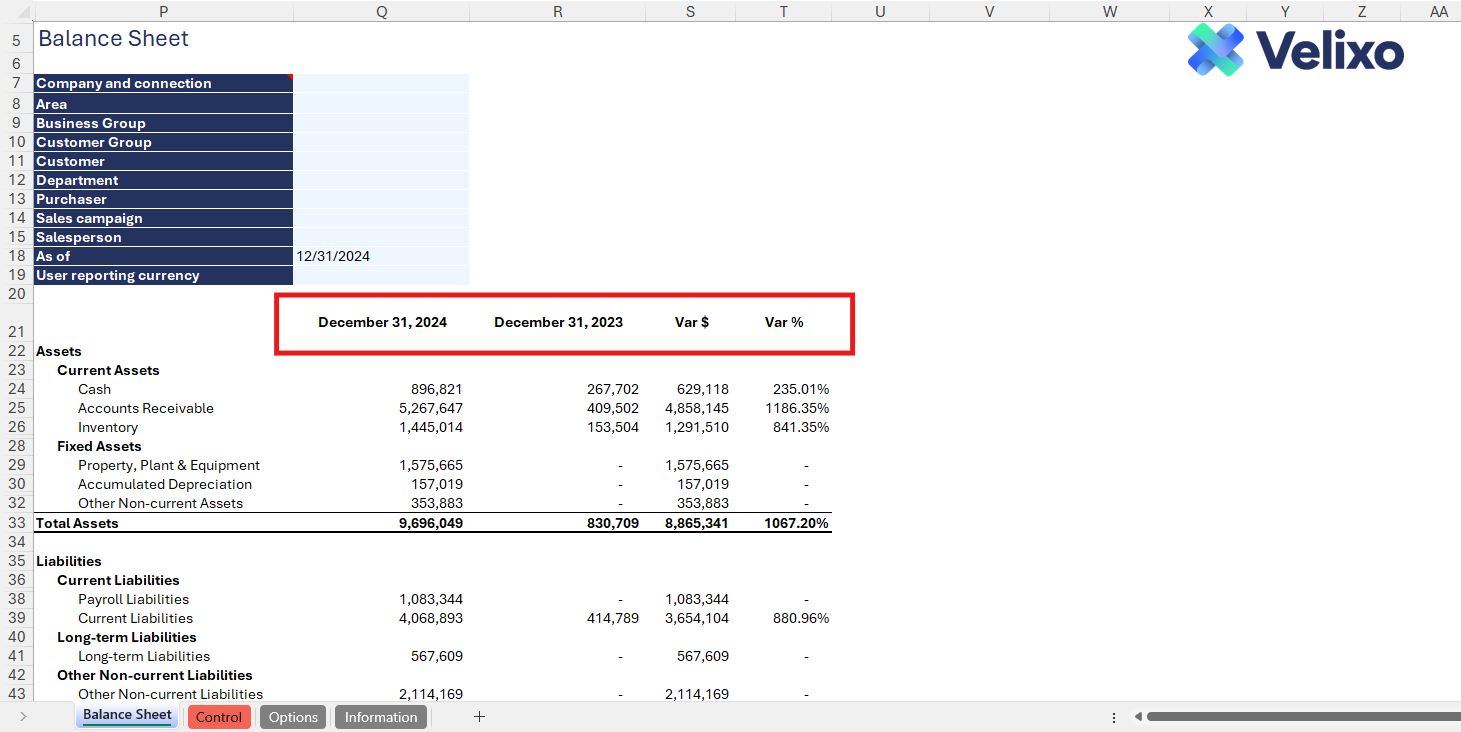Click the Department filter input cell
The image size is (1461, 732).
(x=380, y=180)
